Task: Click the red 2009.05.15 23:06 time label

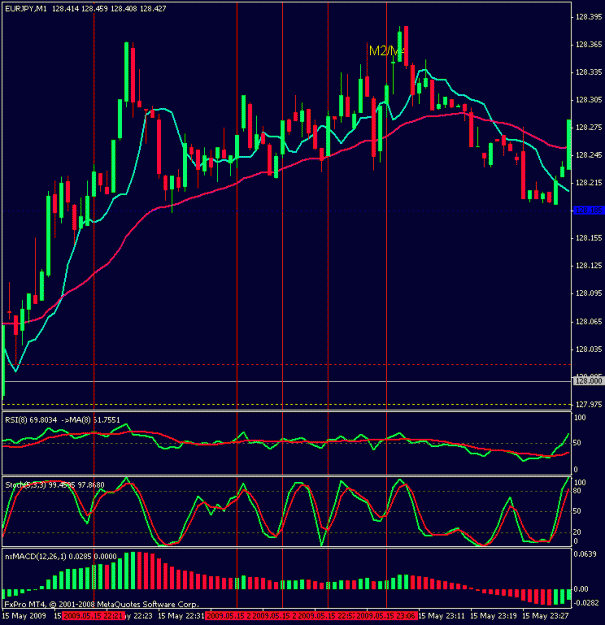Action: pos(386,616)
